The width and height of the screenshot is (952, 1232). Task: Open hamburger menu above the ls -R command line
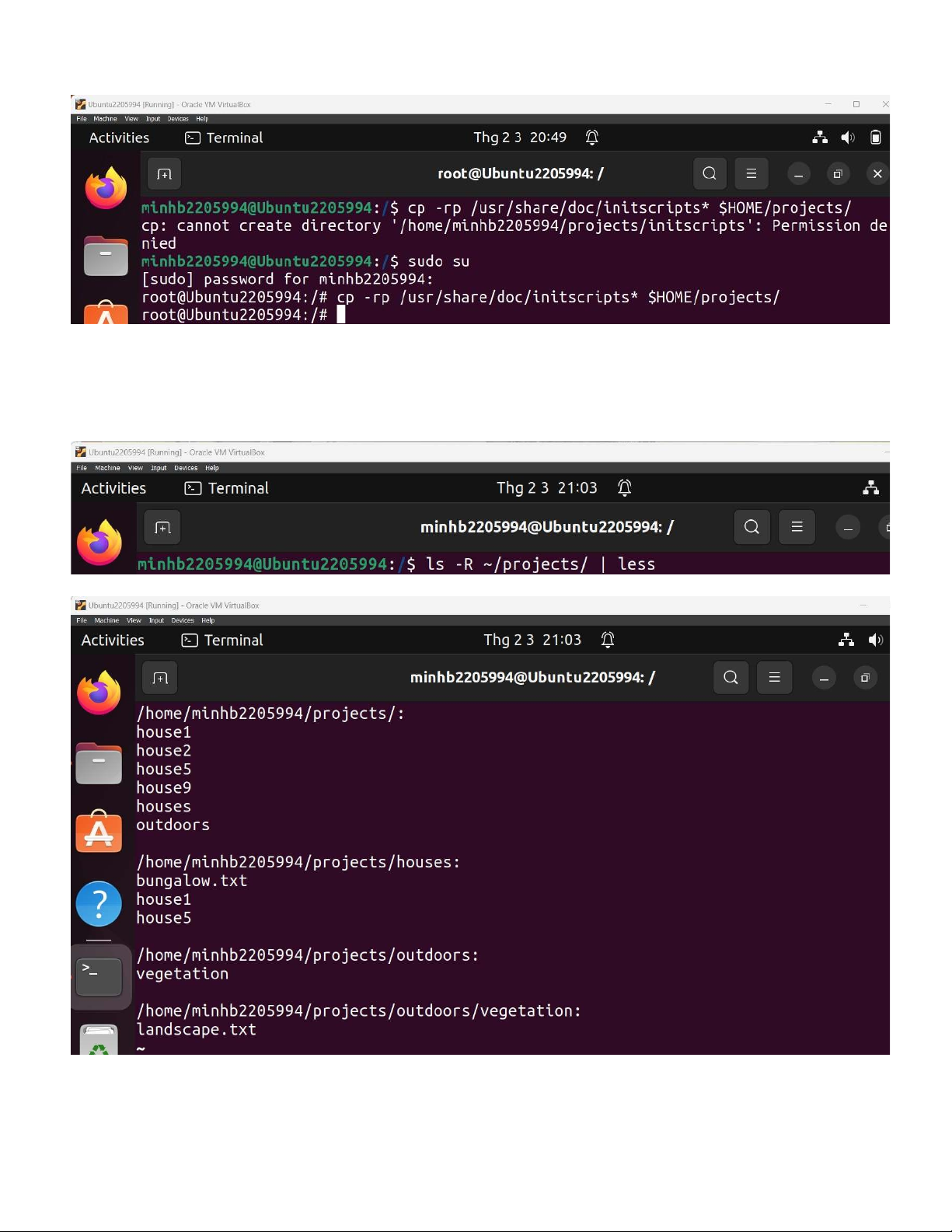(797, 527)
